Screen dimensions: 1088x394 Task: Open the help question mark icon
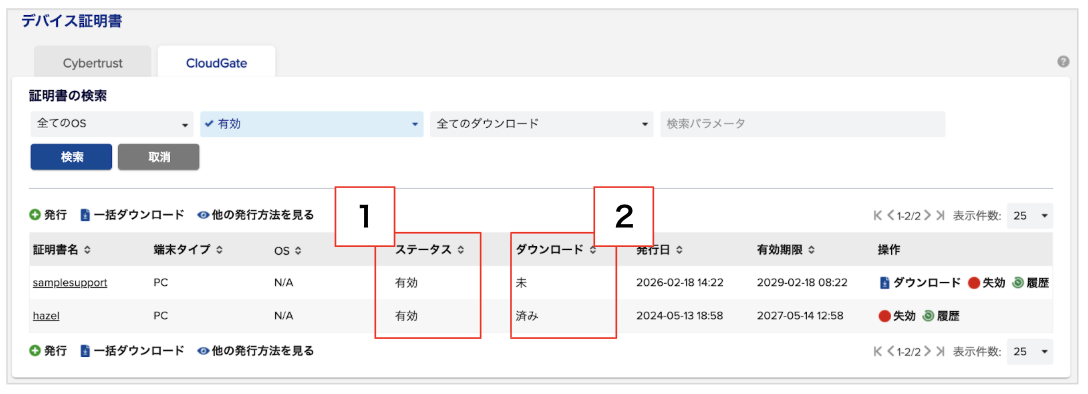(1063, 62)
